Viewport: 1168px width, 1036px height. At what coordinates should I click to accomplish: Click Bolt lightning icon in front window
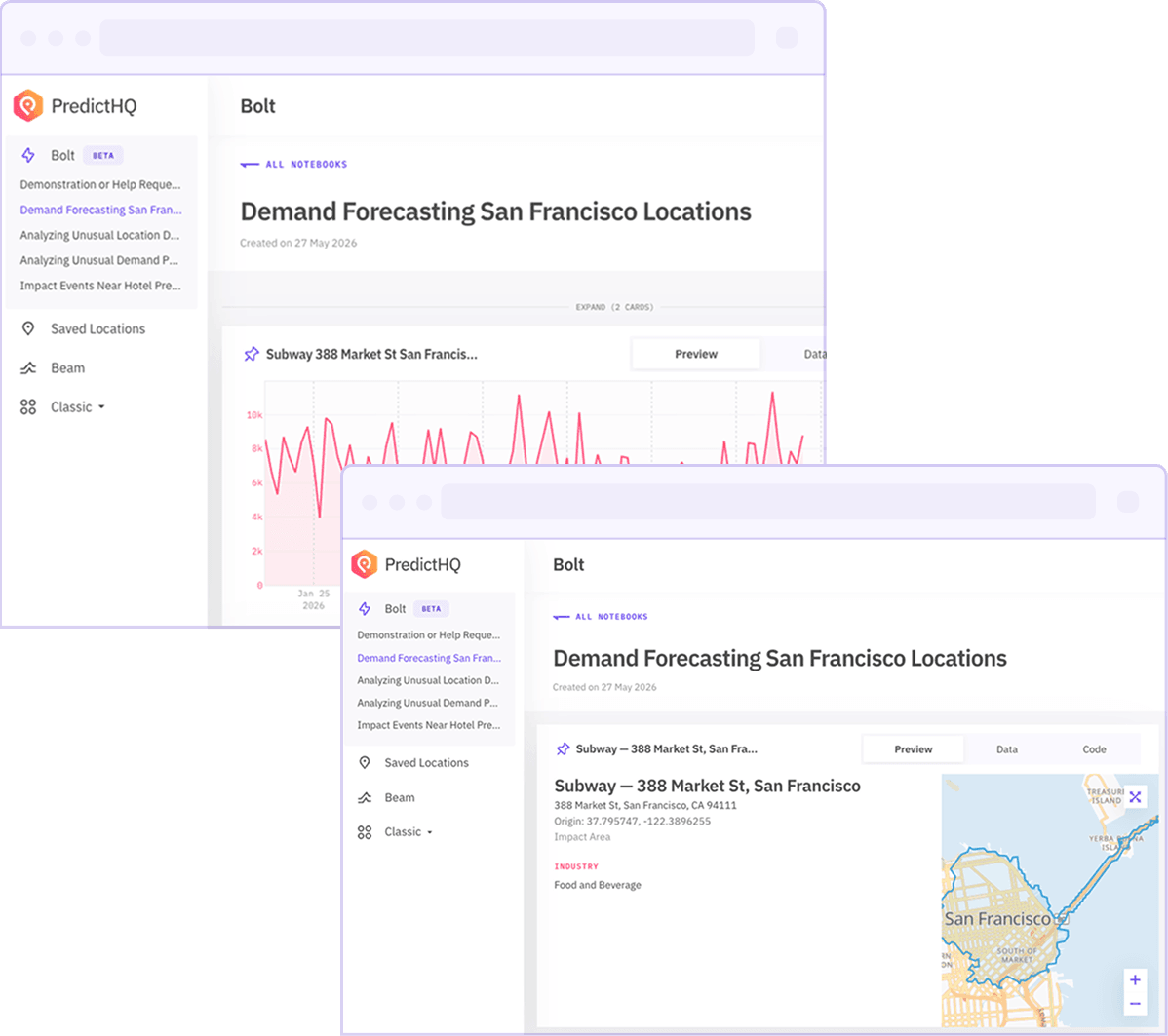point(365,608)
